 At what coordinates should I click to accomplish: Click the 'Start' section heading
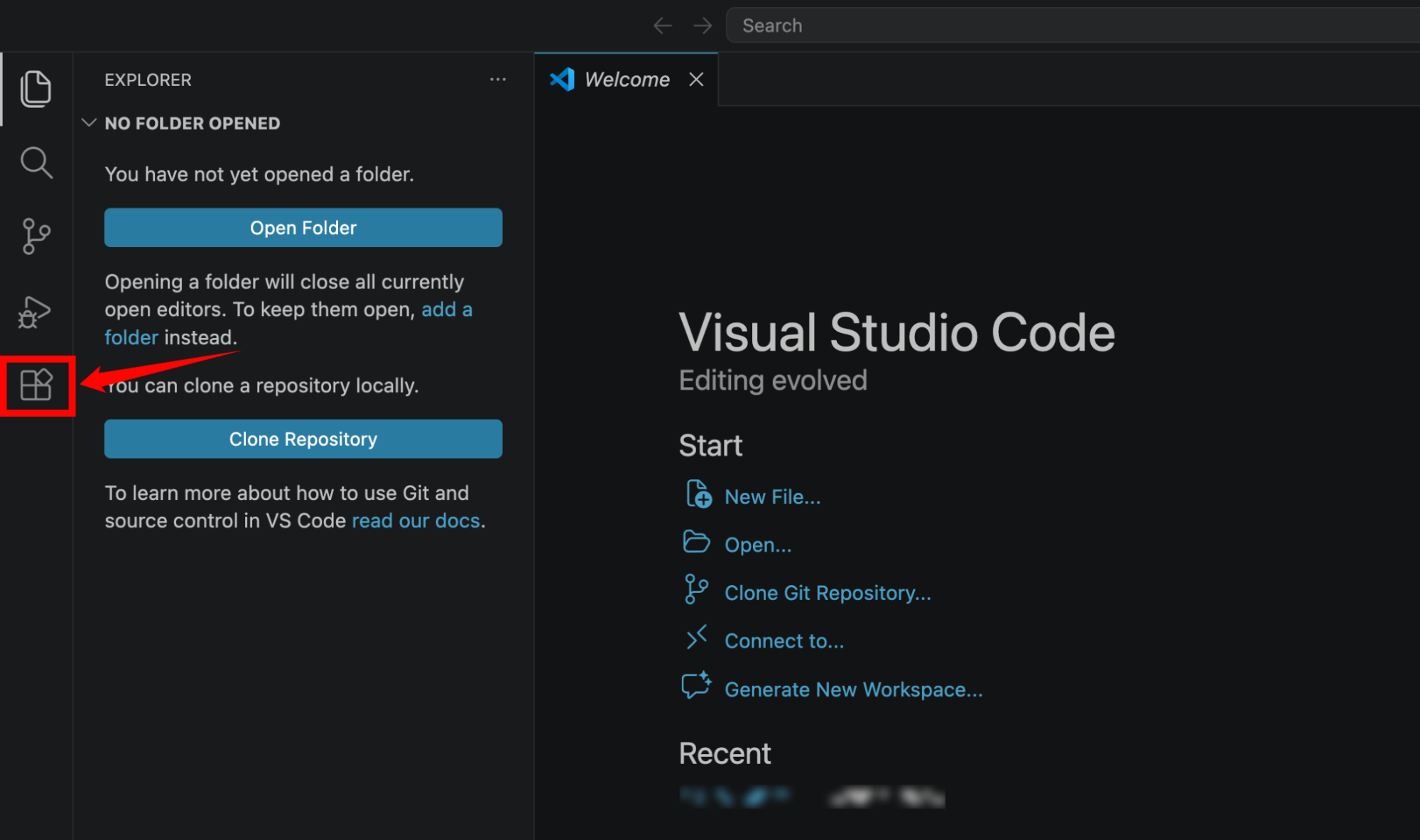(710, 446)
